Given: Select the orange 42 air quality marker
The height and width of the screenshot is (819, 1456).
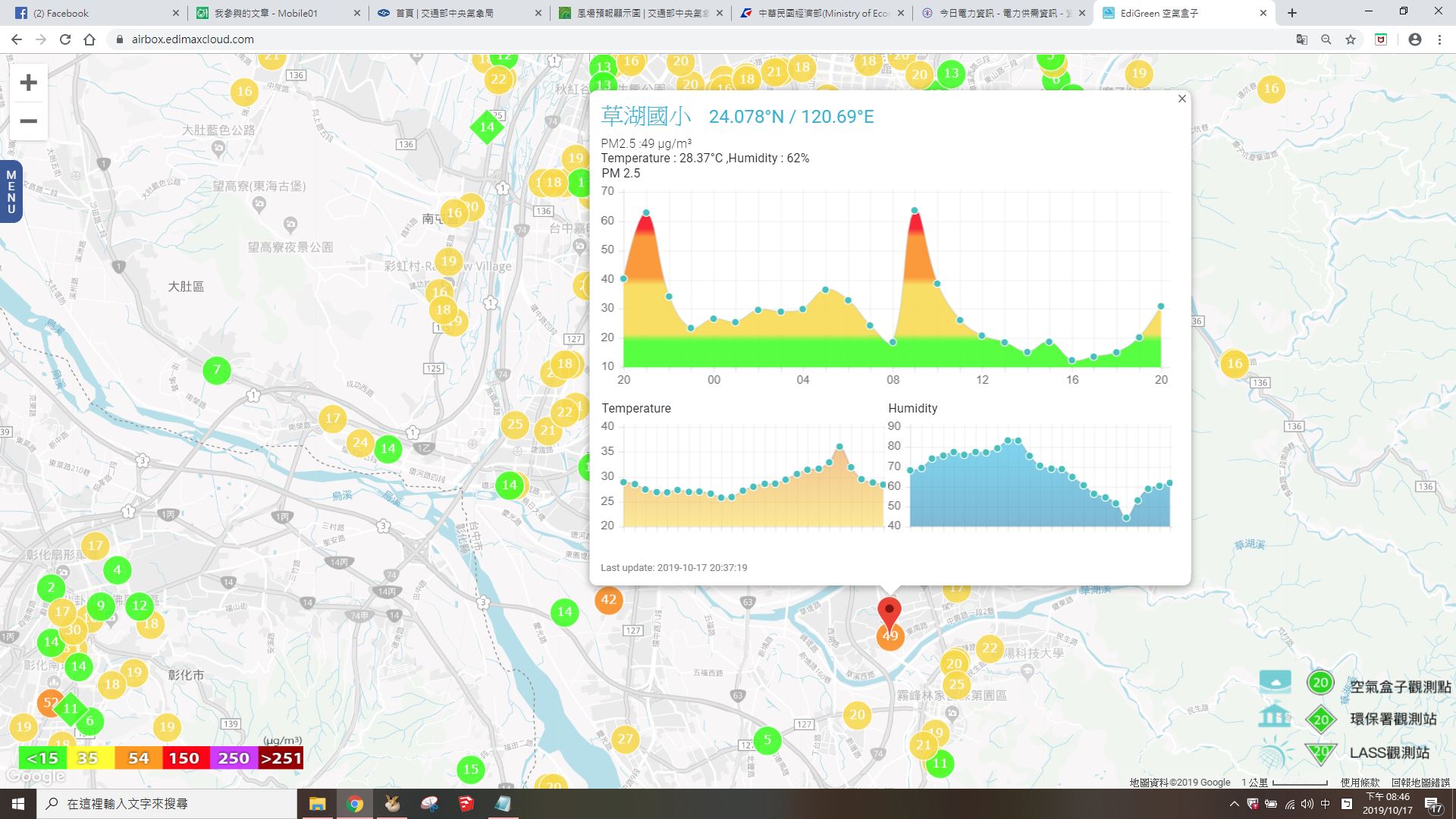Looking at the screenshot, I should 608,599.
